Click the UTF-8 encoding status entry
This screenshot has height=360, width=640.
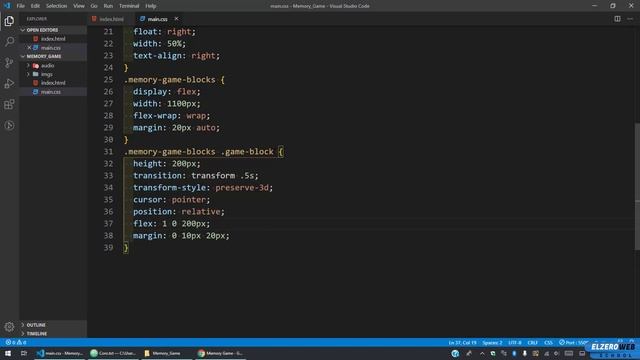point(514,342)
